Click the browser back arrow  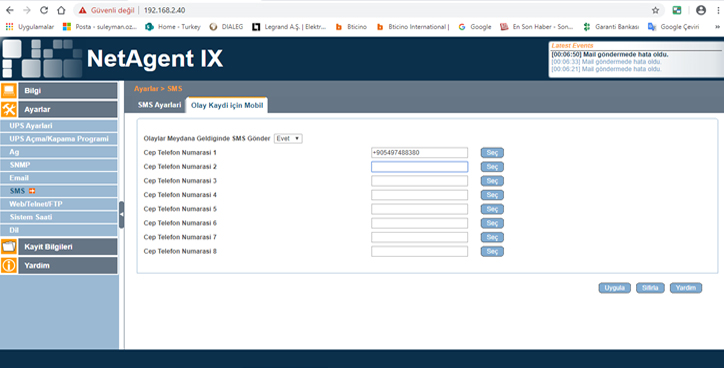pos(10,10)
